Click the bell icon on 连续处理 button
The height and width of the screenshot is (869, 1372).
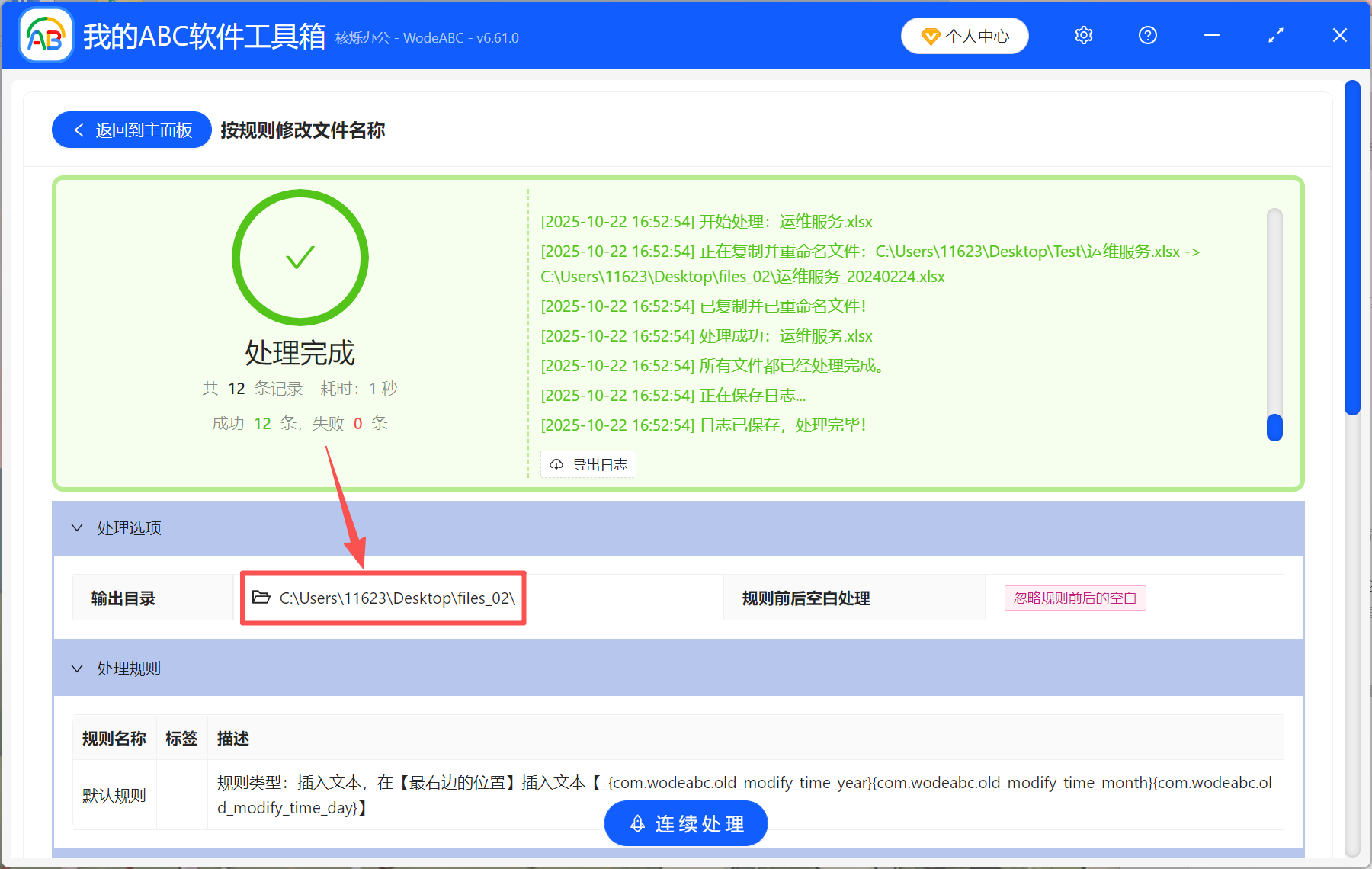pos(638,823)
